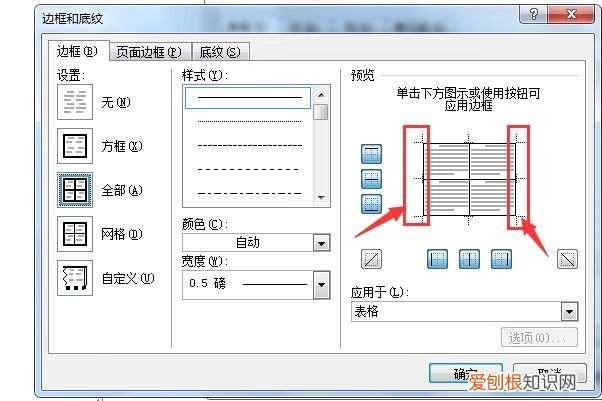Select the 全部 (All) border setting icon

[x=75, y=190]
